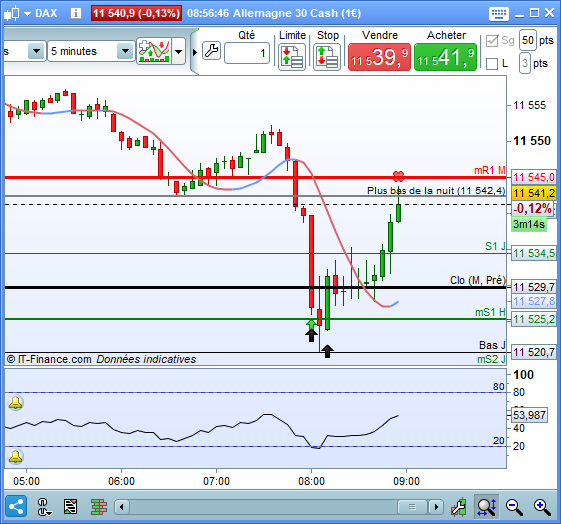Select the Clo price label 11 529,7
This screenshot has height=524, width=561.
pyautogui.click(x=533, y=287)
